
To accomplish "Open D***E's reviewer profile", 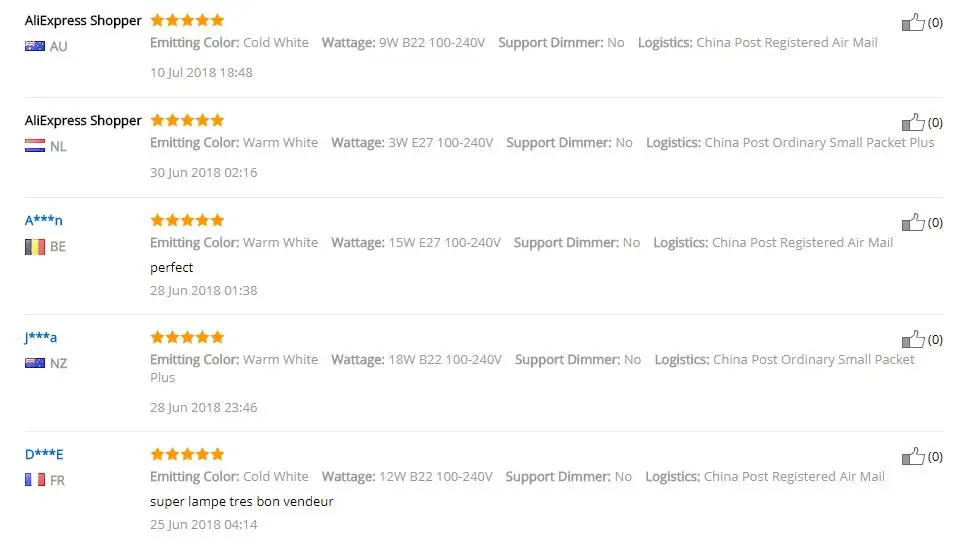I will tap(44, 454).
